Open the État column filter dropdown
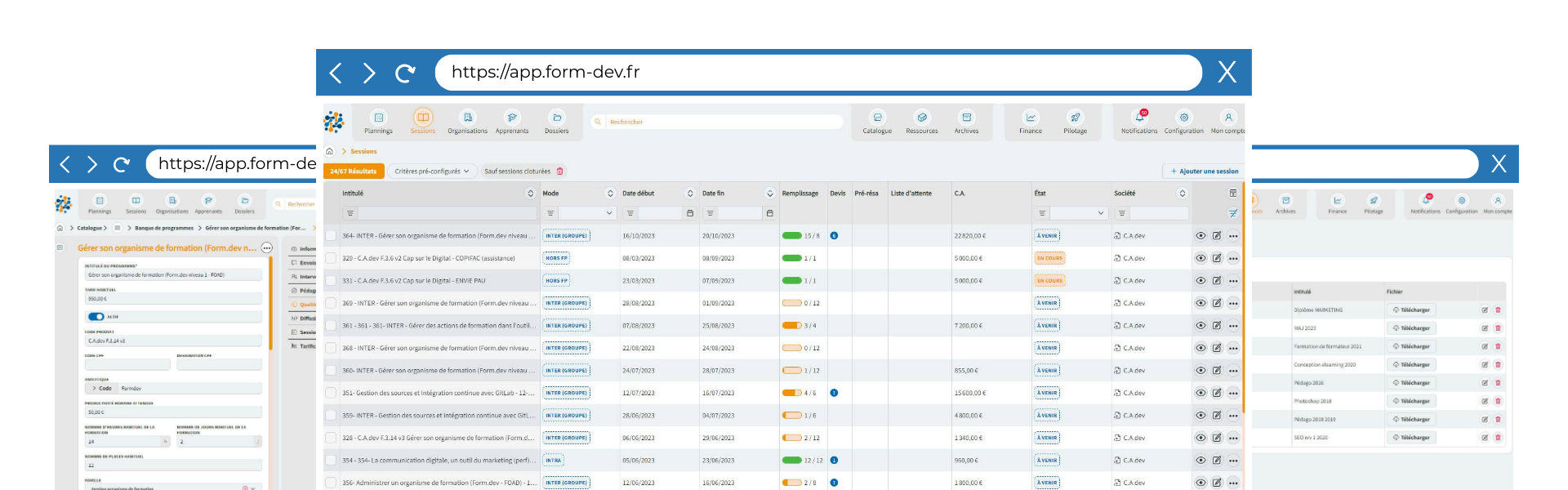1568x490 pixels. (1078, 213)
